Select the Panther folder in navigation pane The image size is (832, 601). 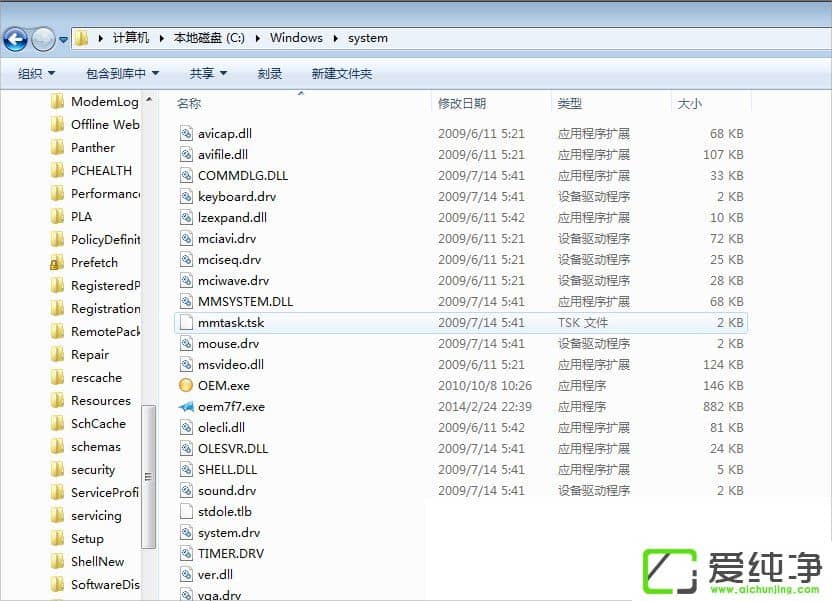(x=83, y=147)
